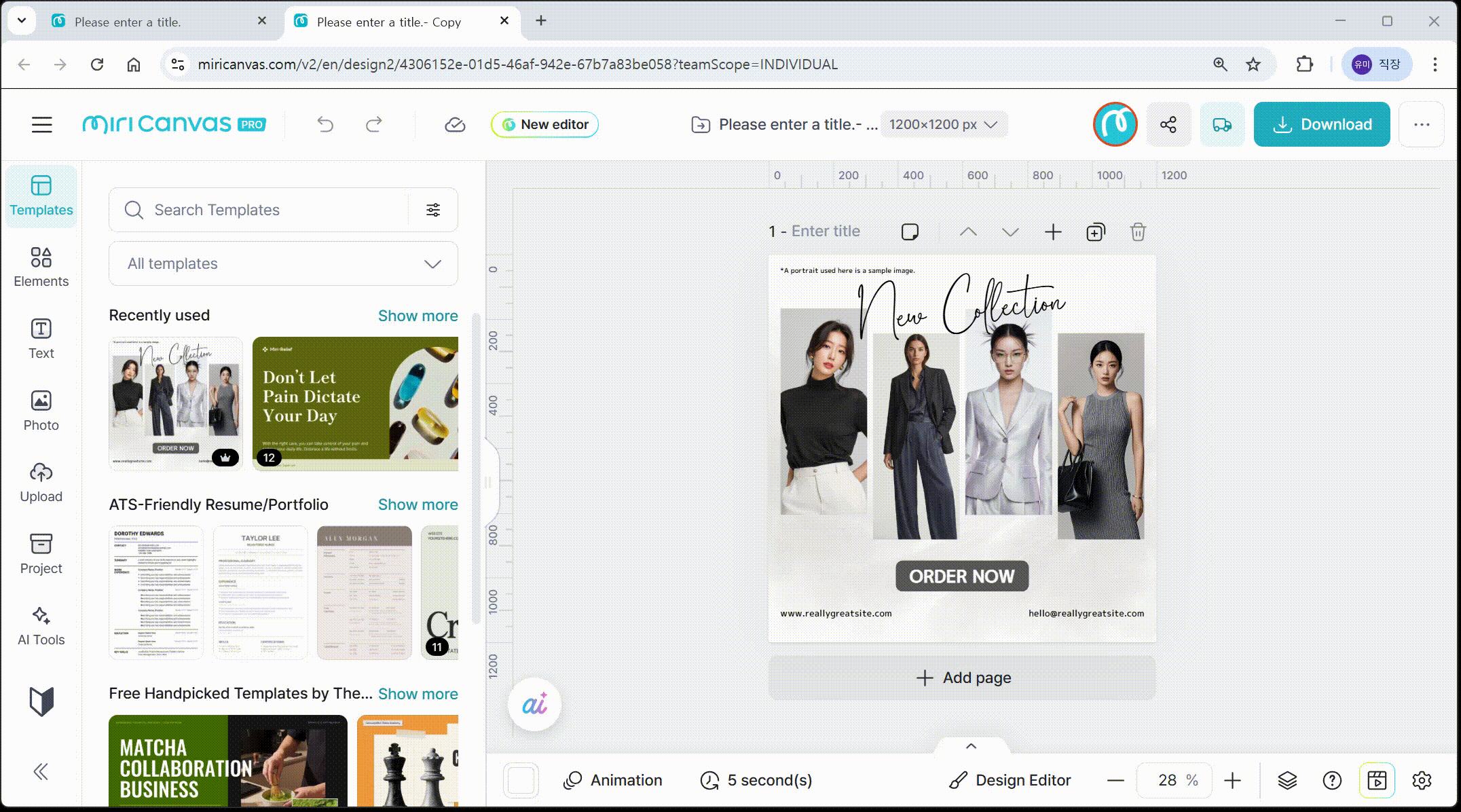Click Show more for Recently used
1461x812 pixels.
(418, 316)
